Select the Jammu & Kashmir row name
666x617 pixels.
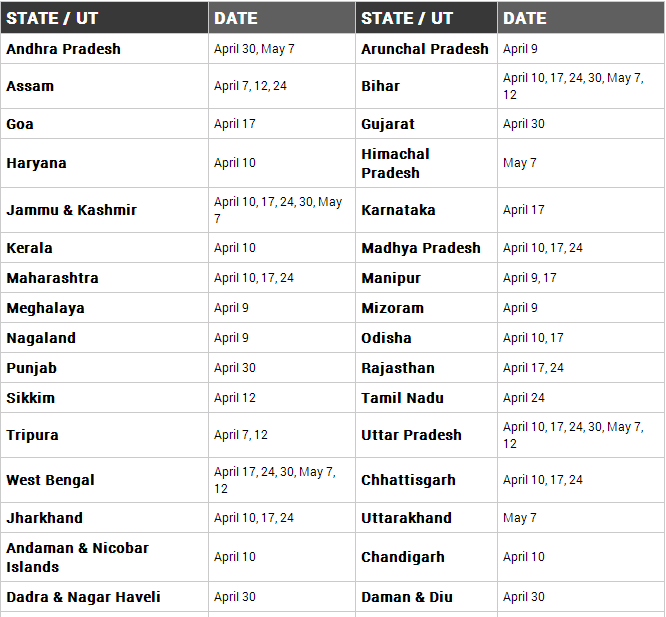(71, 210)
